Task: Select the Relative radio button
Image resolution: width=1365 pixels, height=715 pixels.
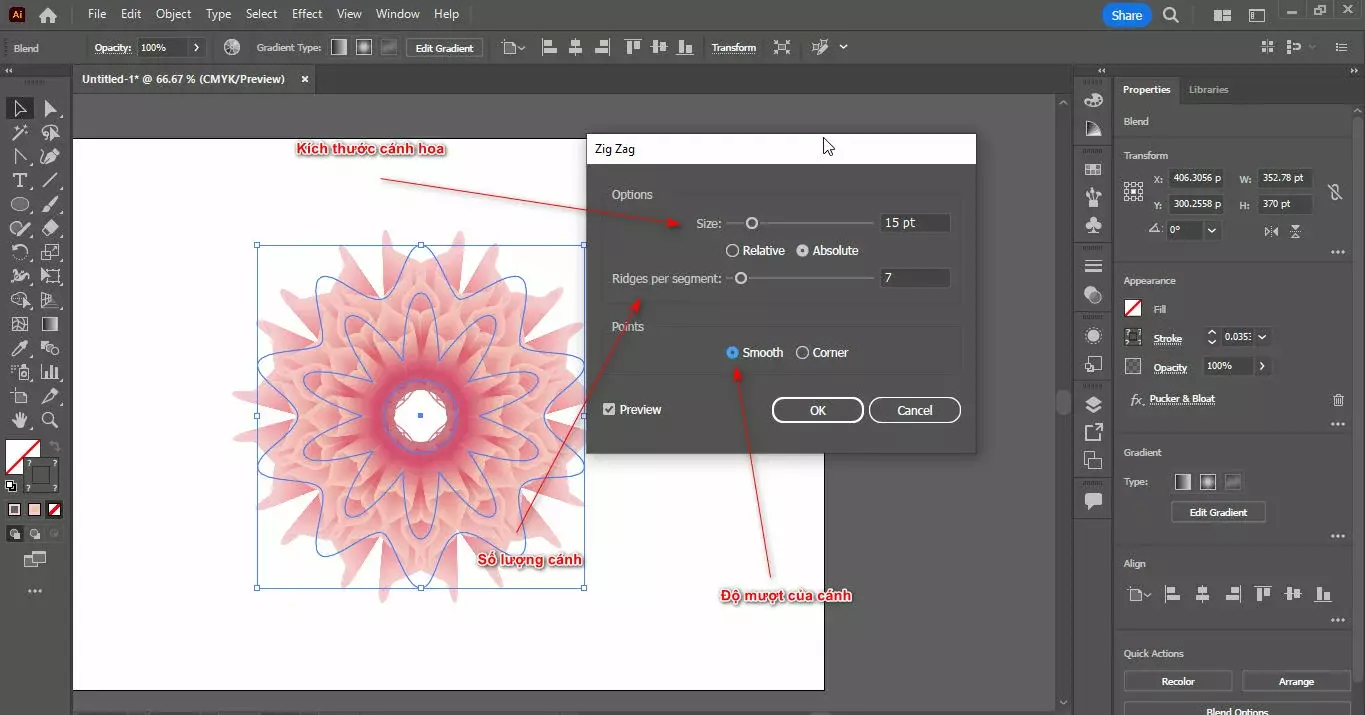Action: [x=733, y=251]
